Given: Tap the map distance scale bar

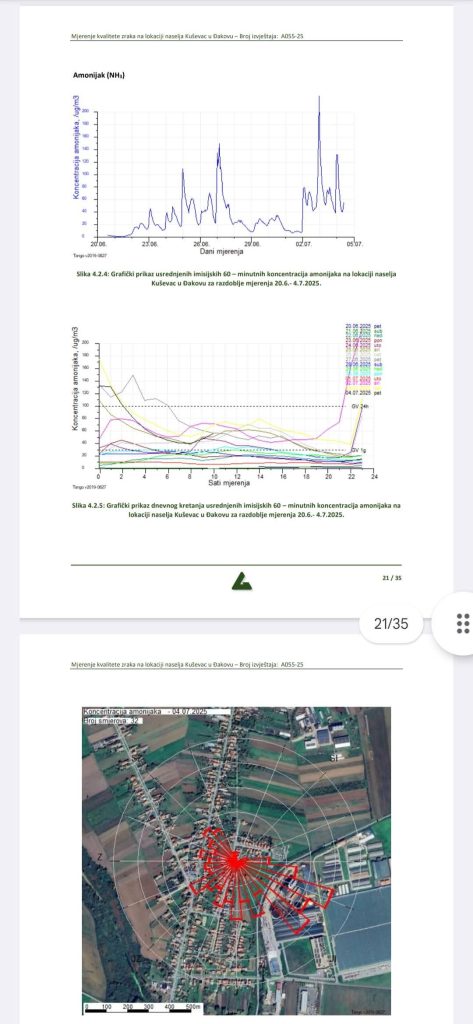Looking at the screenshot, I should coord(143,1008).
